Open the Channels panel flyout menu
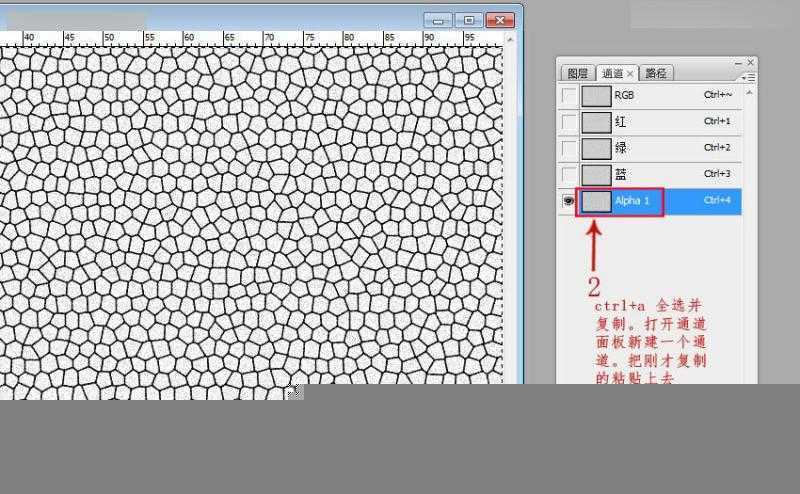This screenshot has height=494, width=800. [x=749, y=78]
